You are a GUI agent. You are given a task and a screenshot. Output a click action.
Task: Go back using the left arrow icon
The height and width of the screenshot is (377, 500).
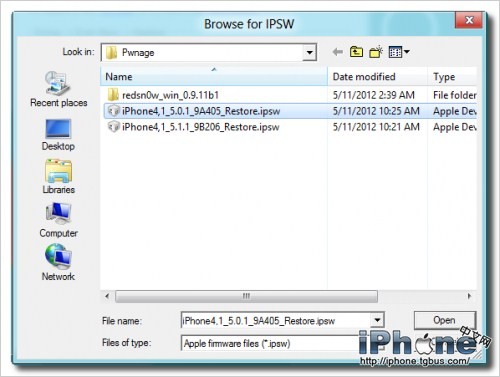coord(338,52)
